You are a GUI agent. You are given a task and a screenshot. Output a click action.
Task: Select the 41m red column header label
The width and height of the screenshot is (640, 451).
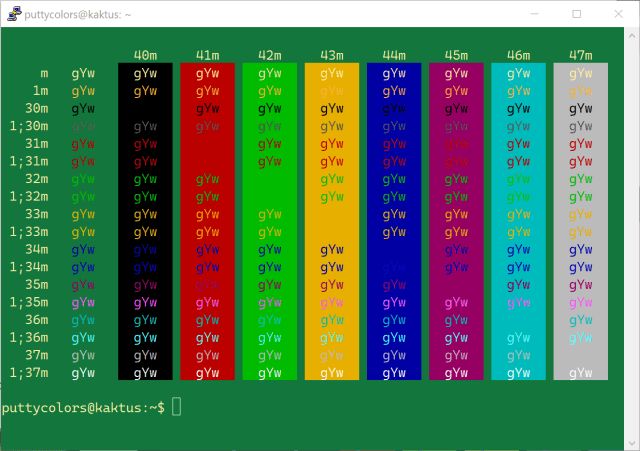(207, 55)
